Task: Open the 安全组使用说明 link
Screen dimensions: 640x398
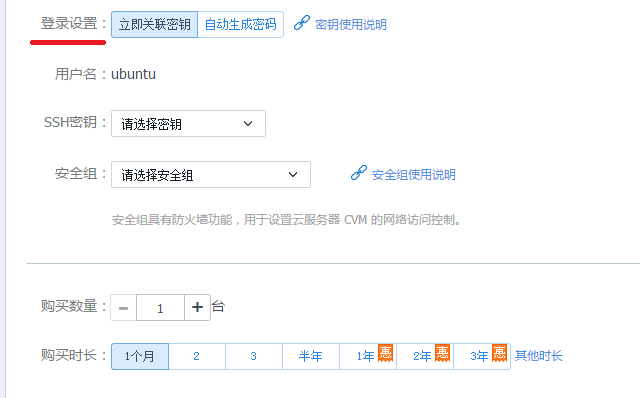Action: tap(413, 175)
